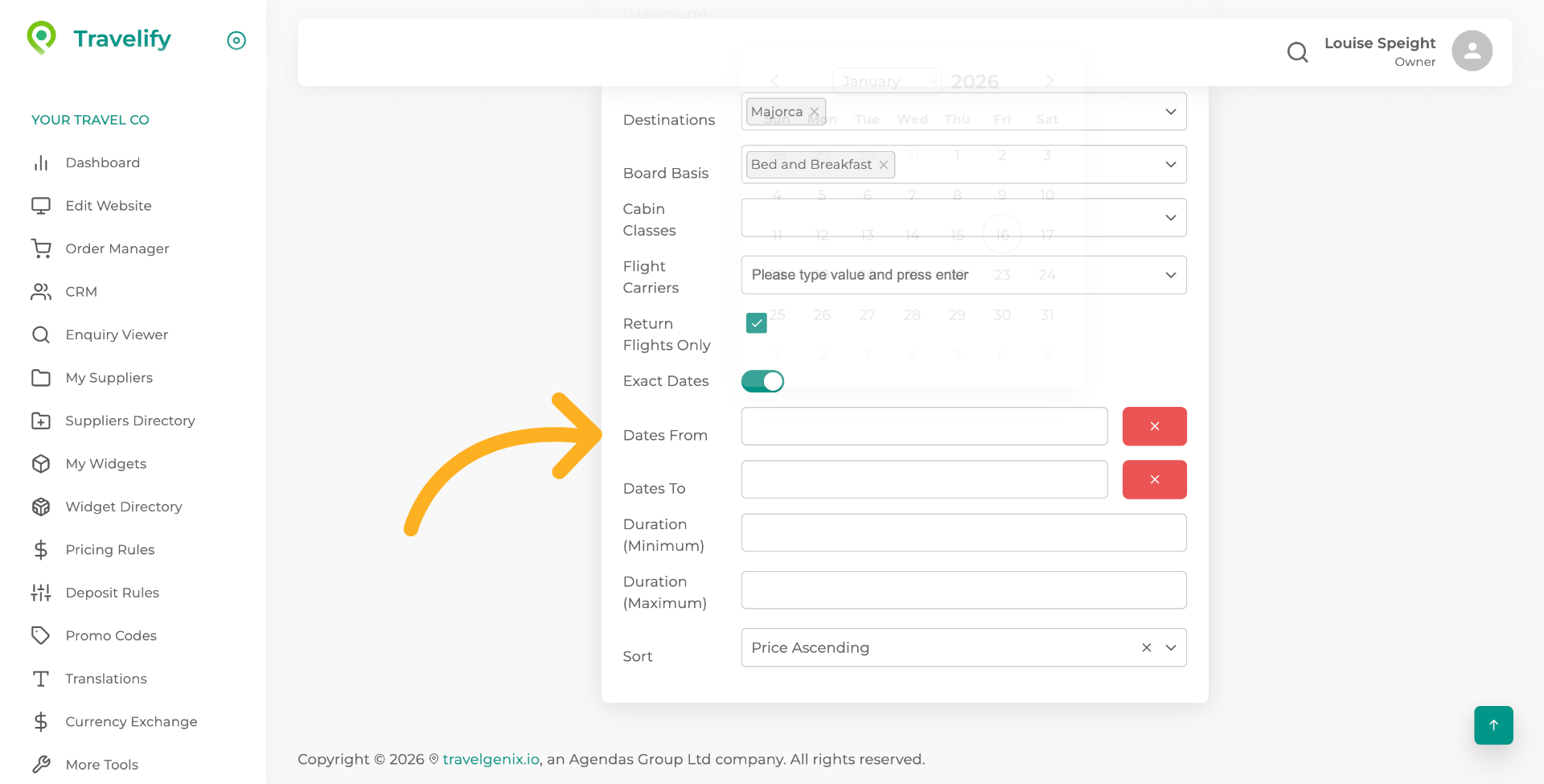Select the Translations icon
Viewport: 1544px width, 784px height.
pos(41,679)
